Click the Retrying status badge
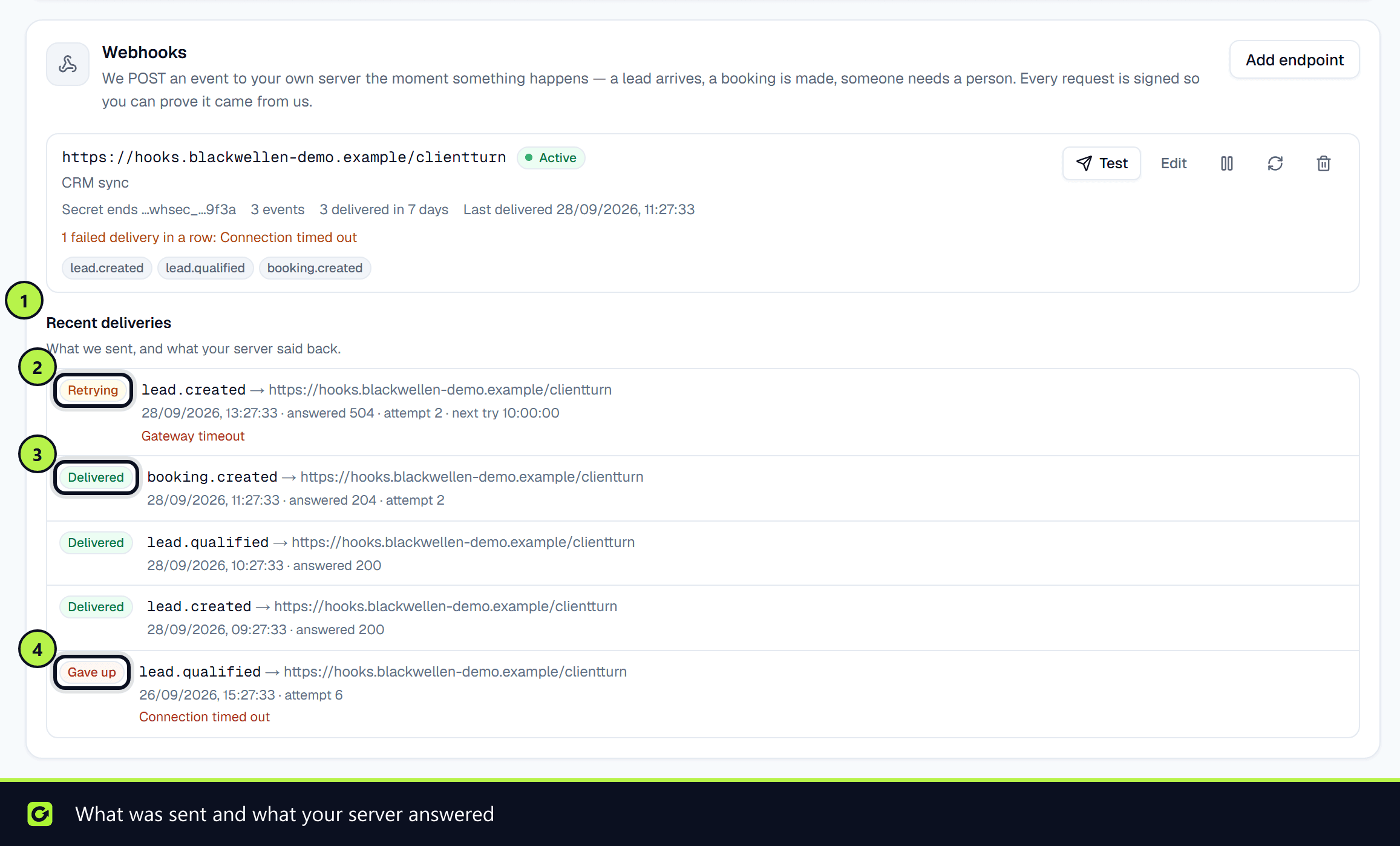The image size is (1400, 846). click(x=93, y=390)
